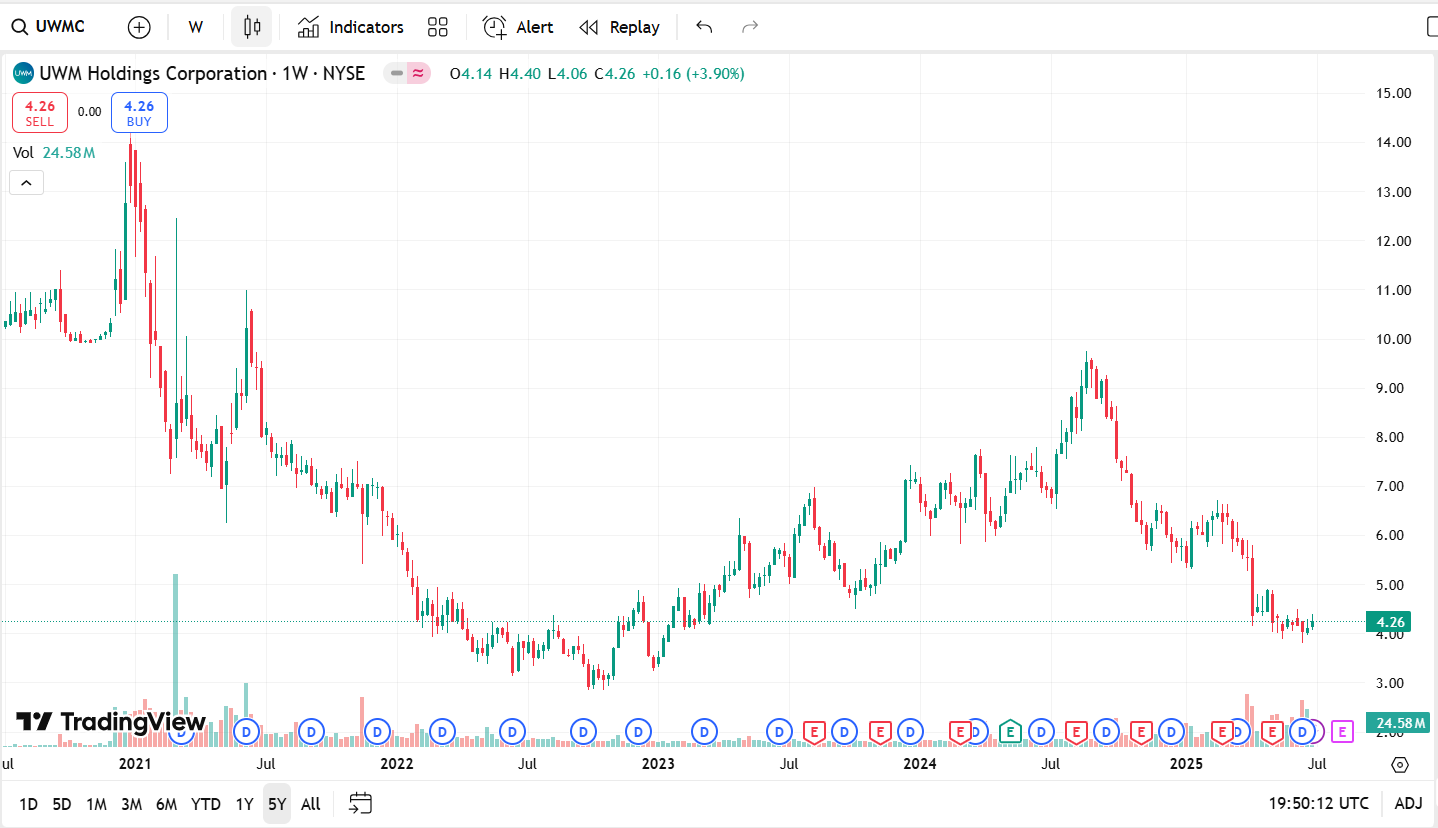The image size is (1438, 828).
Task: Click the 2021 time axis label
Action: click(x=134, y=764)
